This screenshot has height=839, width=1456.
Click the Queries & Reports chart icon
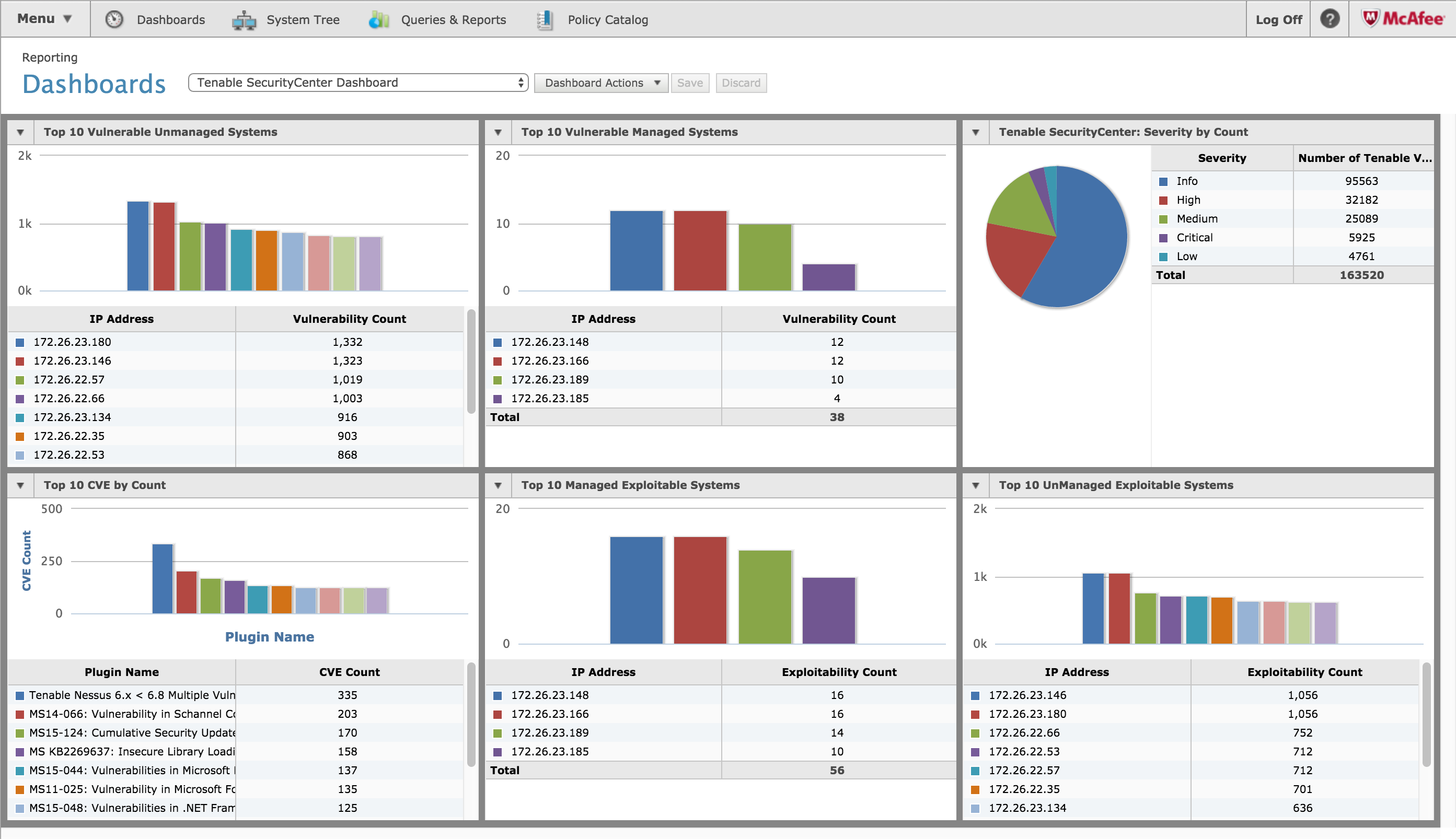(x=379, y=20)
